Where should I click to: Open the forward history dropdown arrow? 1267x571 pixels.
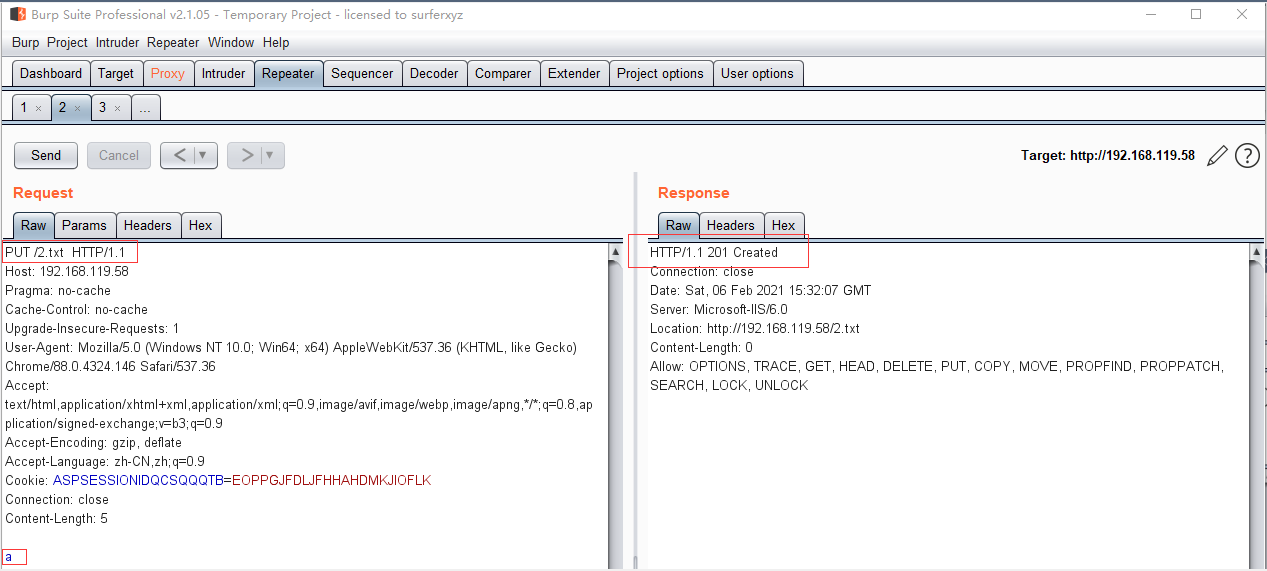271,155
